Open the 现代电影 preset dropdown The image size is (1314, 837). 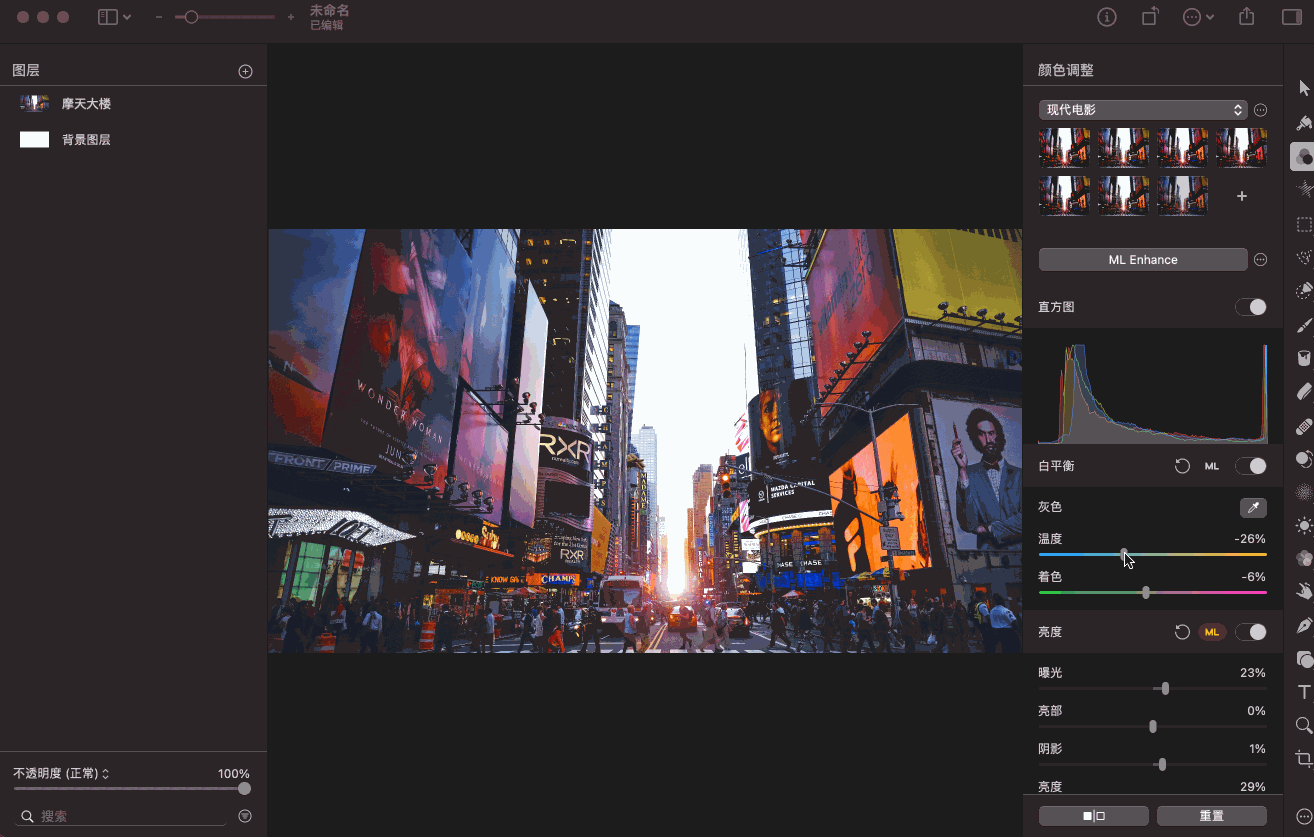point(1143,110)
